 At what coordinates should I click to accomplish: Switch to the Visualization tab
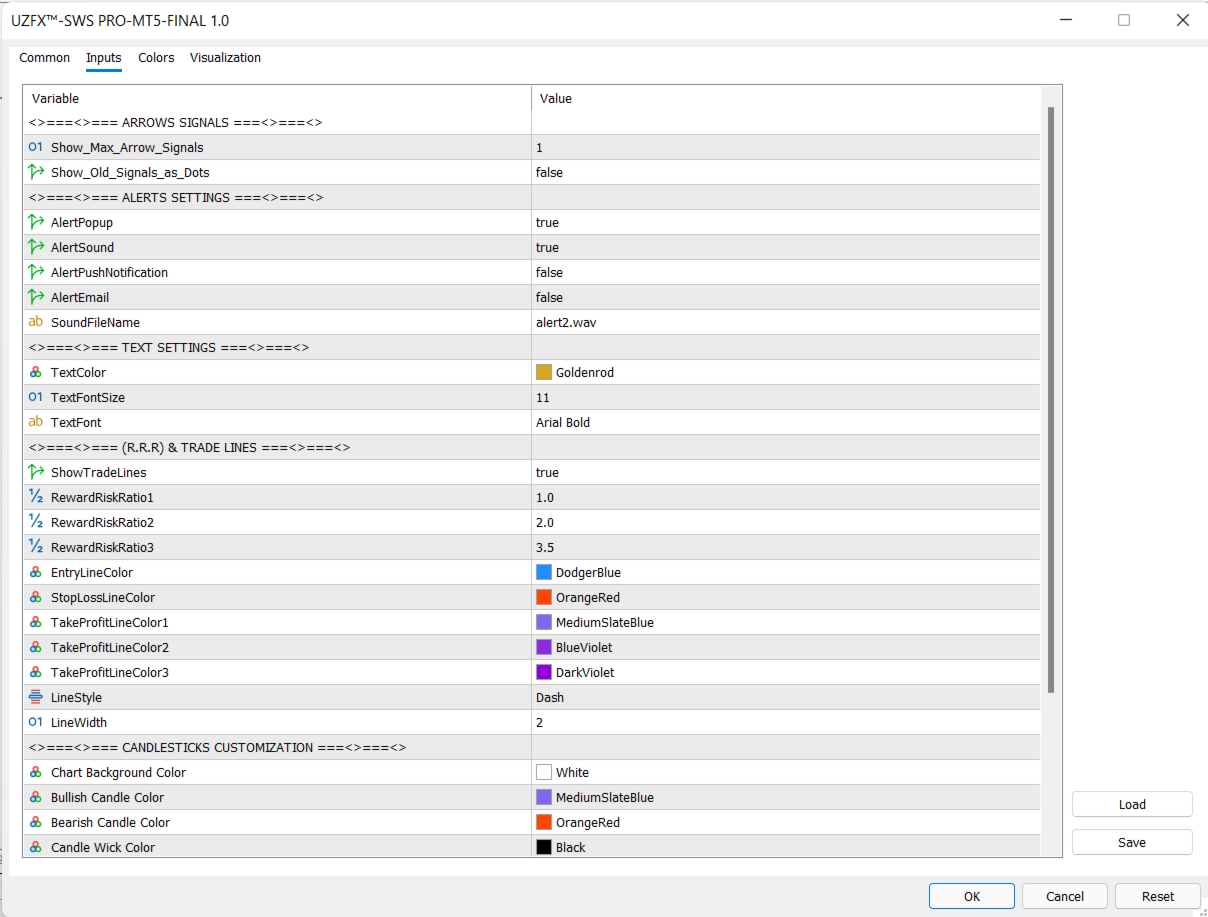tap(225, 58)
